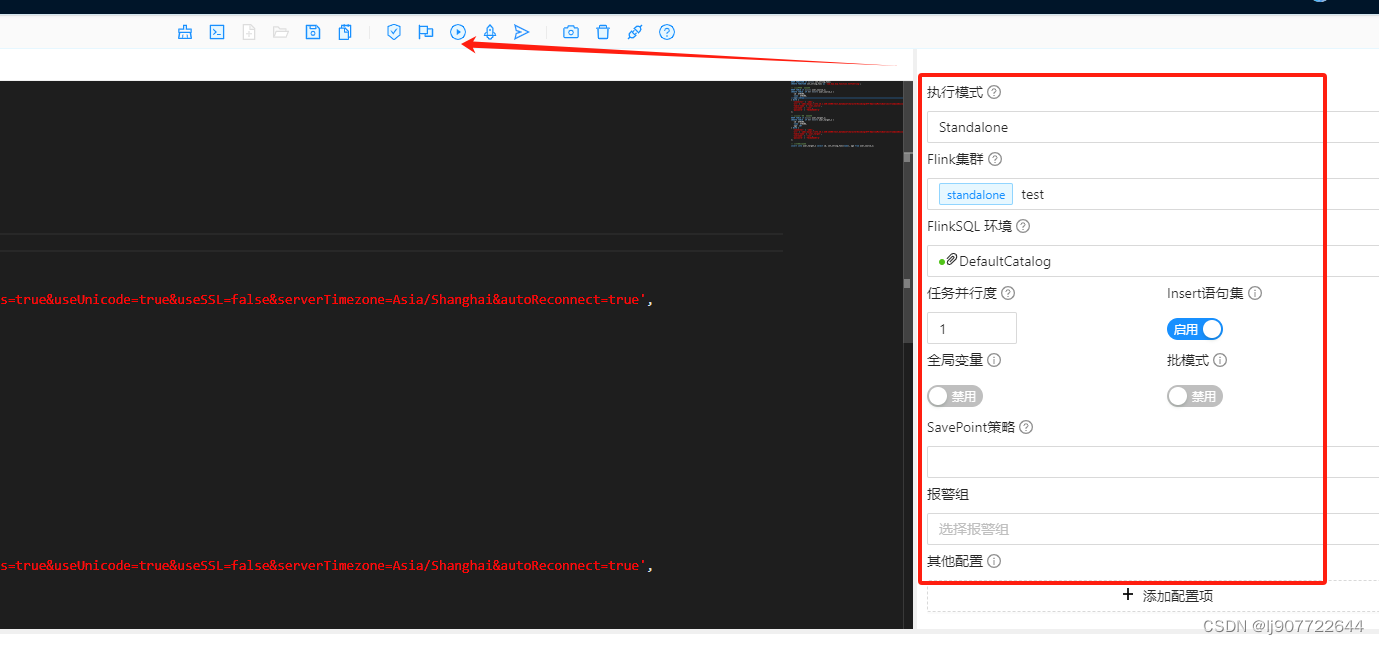The image size is (1379, 645).
Task: Check SQL syntax with the shield icon
Action: pos(394,32)
